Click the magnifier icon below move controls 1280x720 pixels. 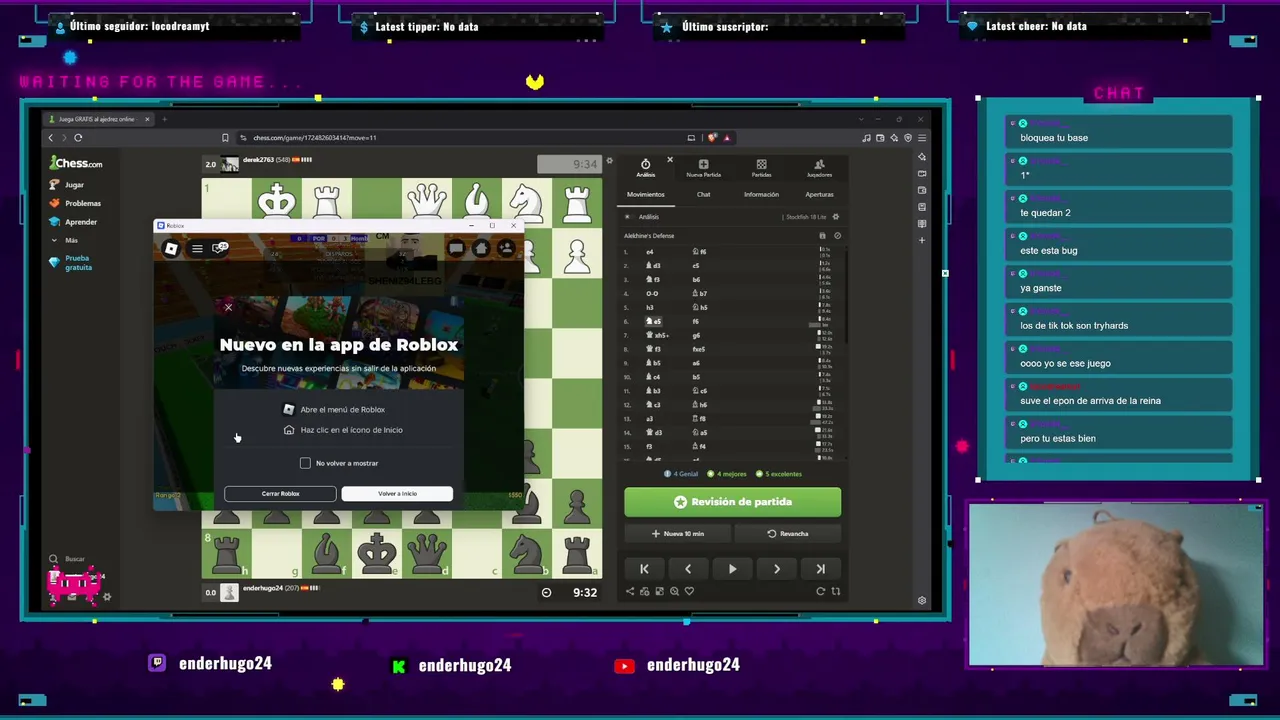tap(674, 592)
